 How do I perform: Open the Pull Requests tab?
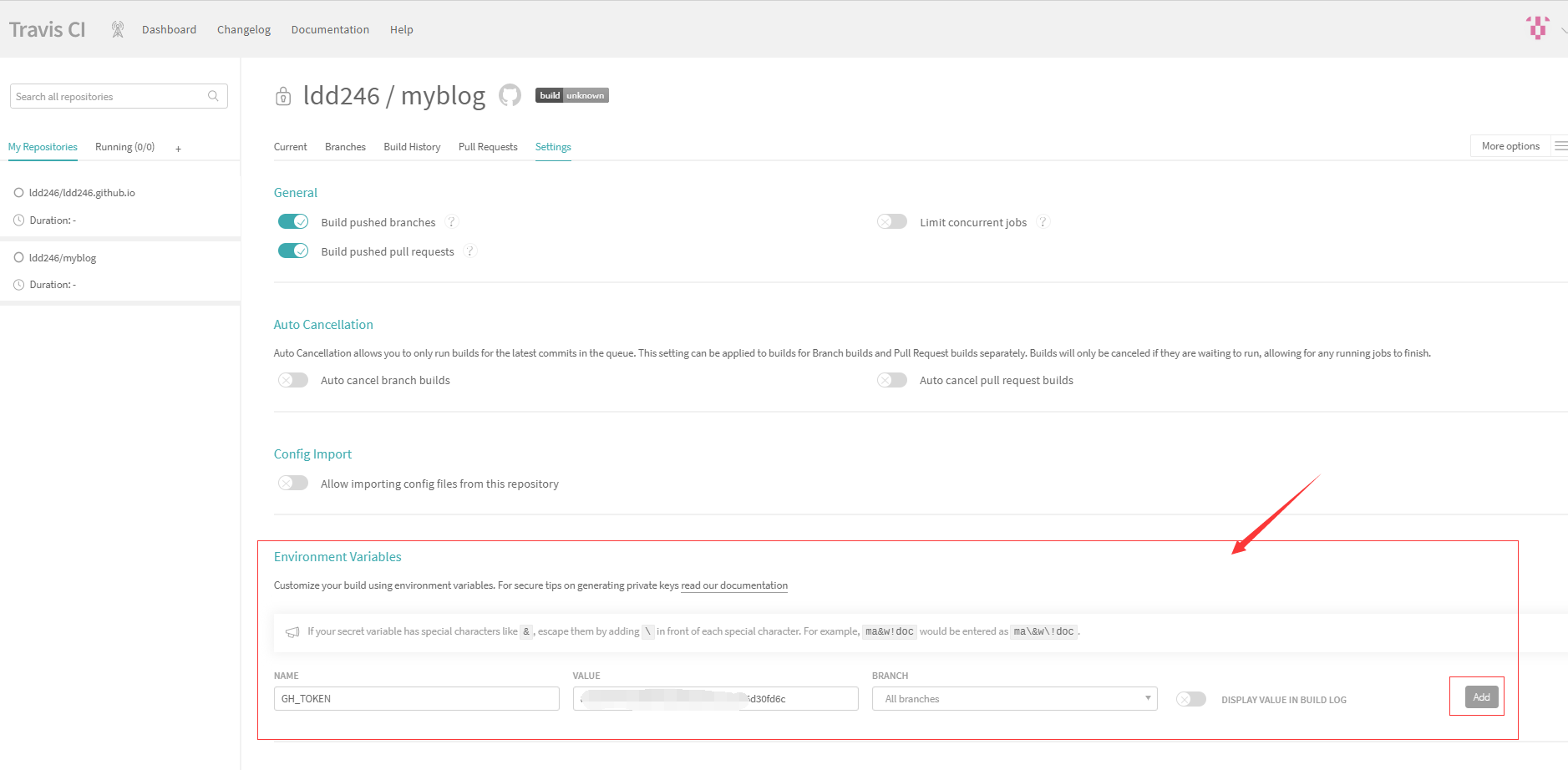pyautogui.click(x=488, y=147)
